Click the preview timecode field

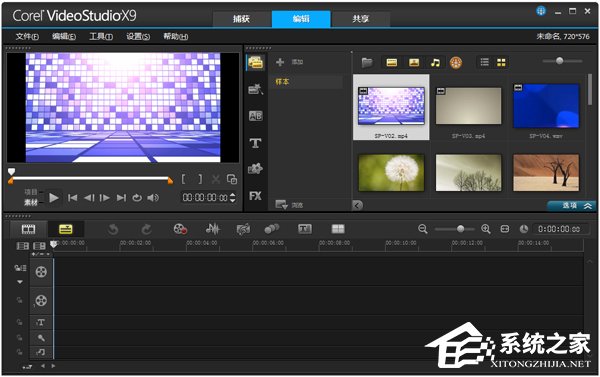[205, 197]
